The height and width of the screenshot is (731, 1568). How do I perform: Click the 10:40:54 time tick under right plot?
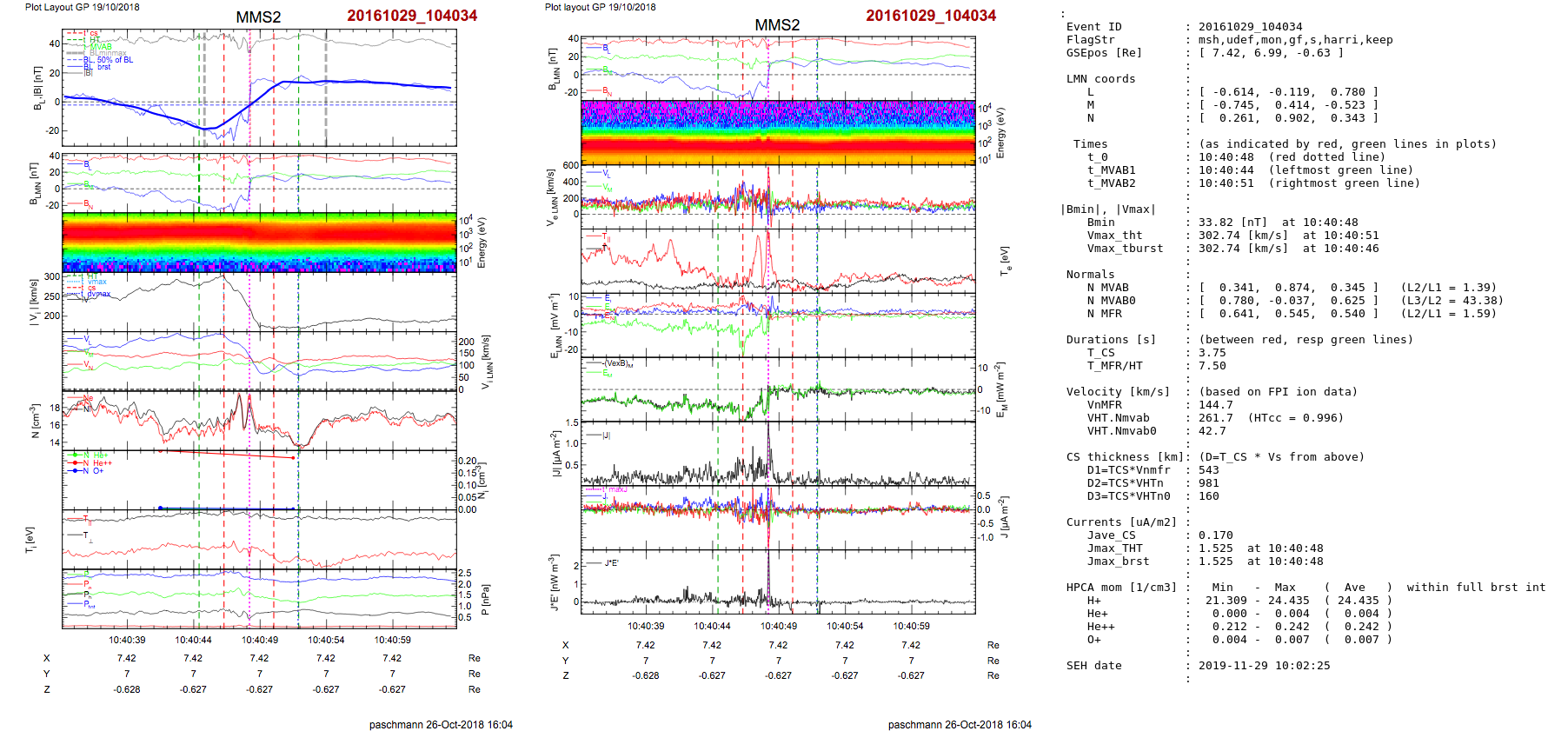[x=845, y=626]
